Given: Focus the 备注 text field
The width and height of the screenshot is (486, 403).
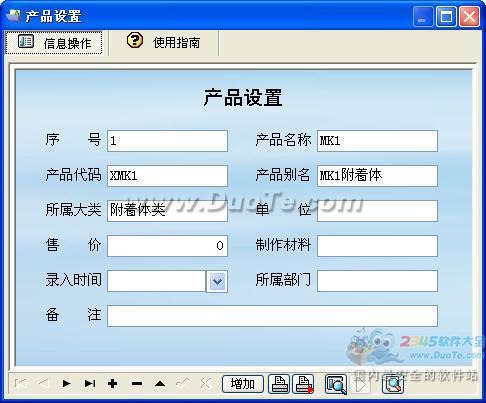Looking at the screenshot, I should coord(272,316).
